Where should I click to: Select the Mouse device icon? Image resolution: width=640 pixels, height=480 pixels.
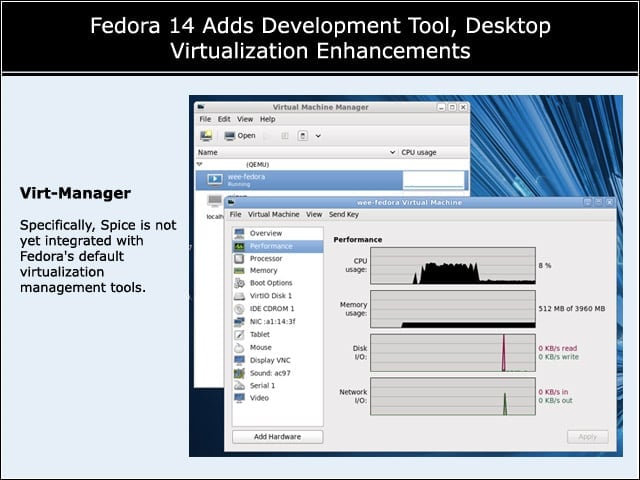pyautogui.click(x=239, y=348)
